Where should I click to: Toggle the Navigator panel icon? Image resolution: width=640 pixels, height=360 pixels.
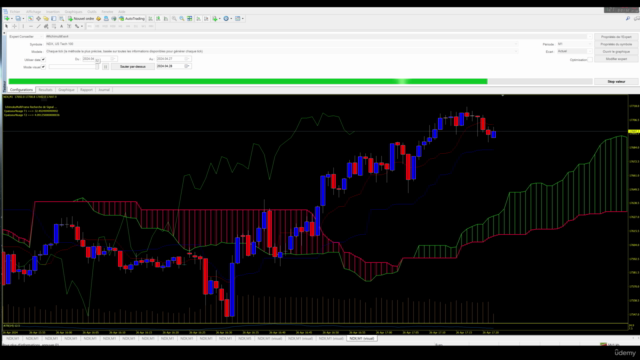click(x=46, y=19)
